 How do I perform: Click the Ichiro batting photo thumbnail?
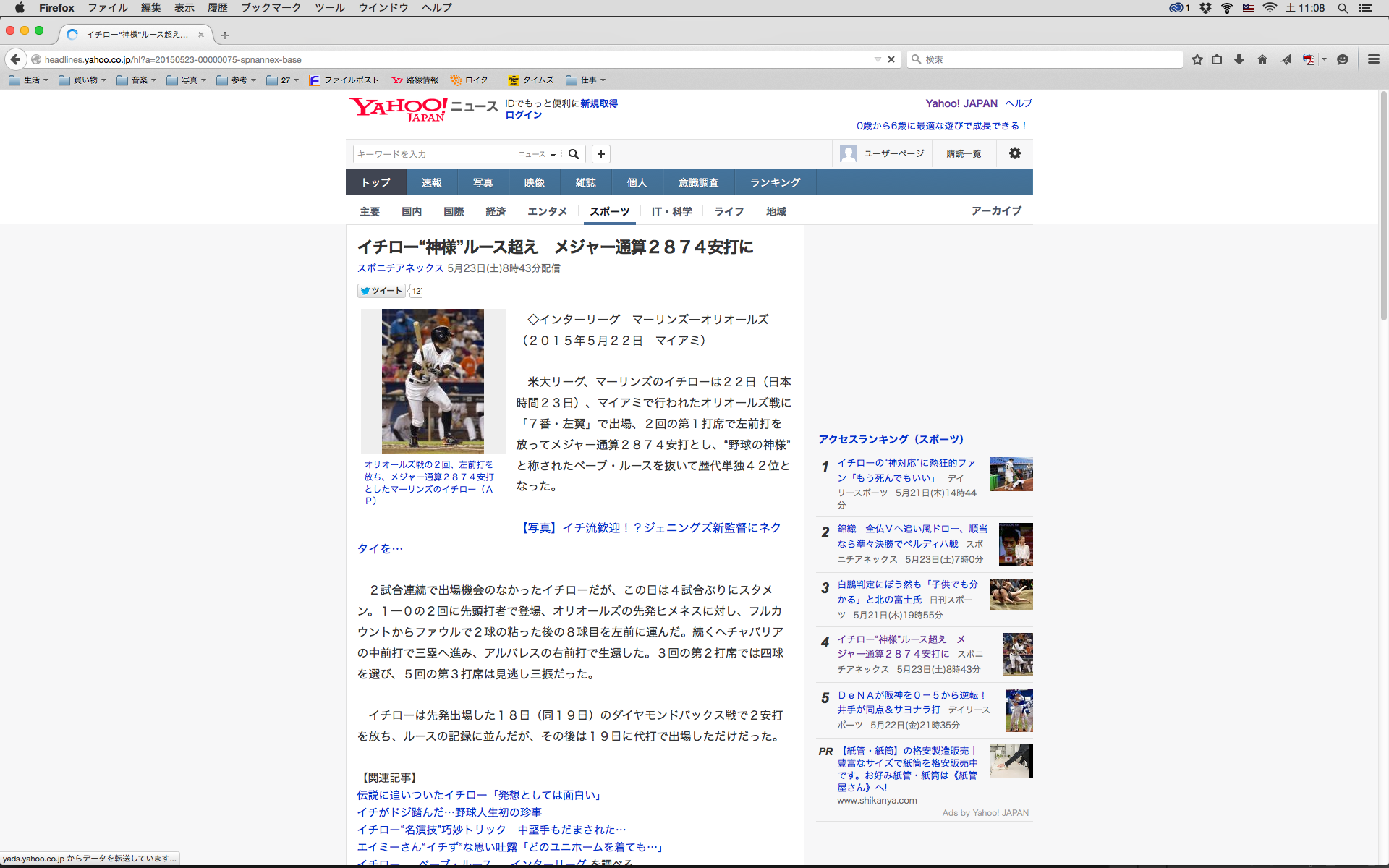[433, 380]
